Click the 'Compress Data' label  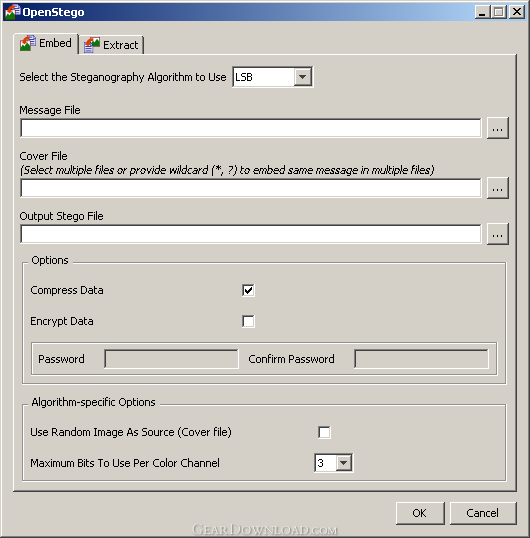[x=67, y=290]
